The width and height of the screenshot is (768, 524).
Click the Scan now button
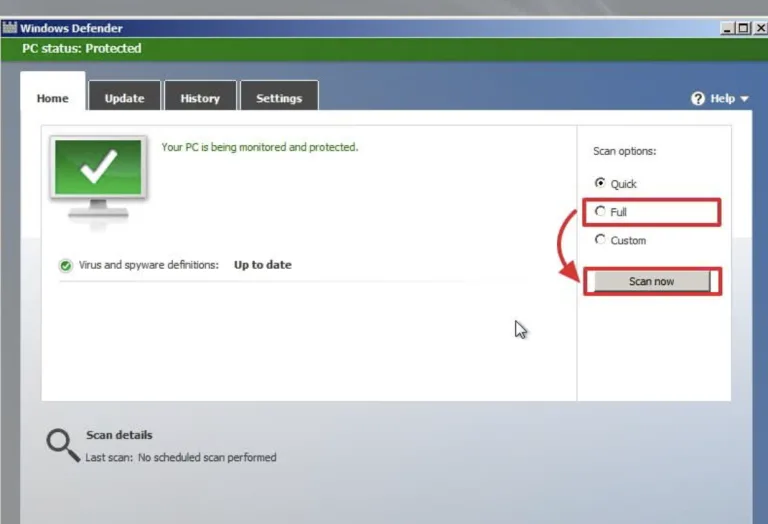pos(651,281)
